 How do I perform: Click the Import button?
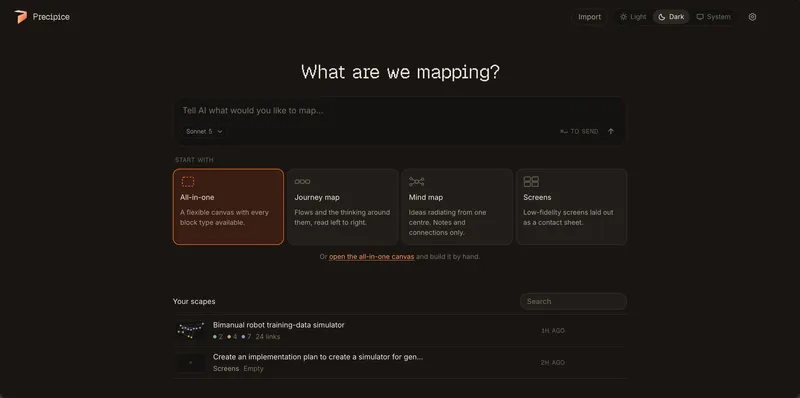coord(589,17)
